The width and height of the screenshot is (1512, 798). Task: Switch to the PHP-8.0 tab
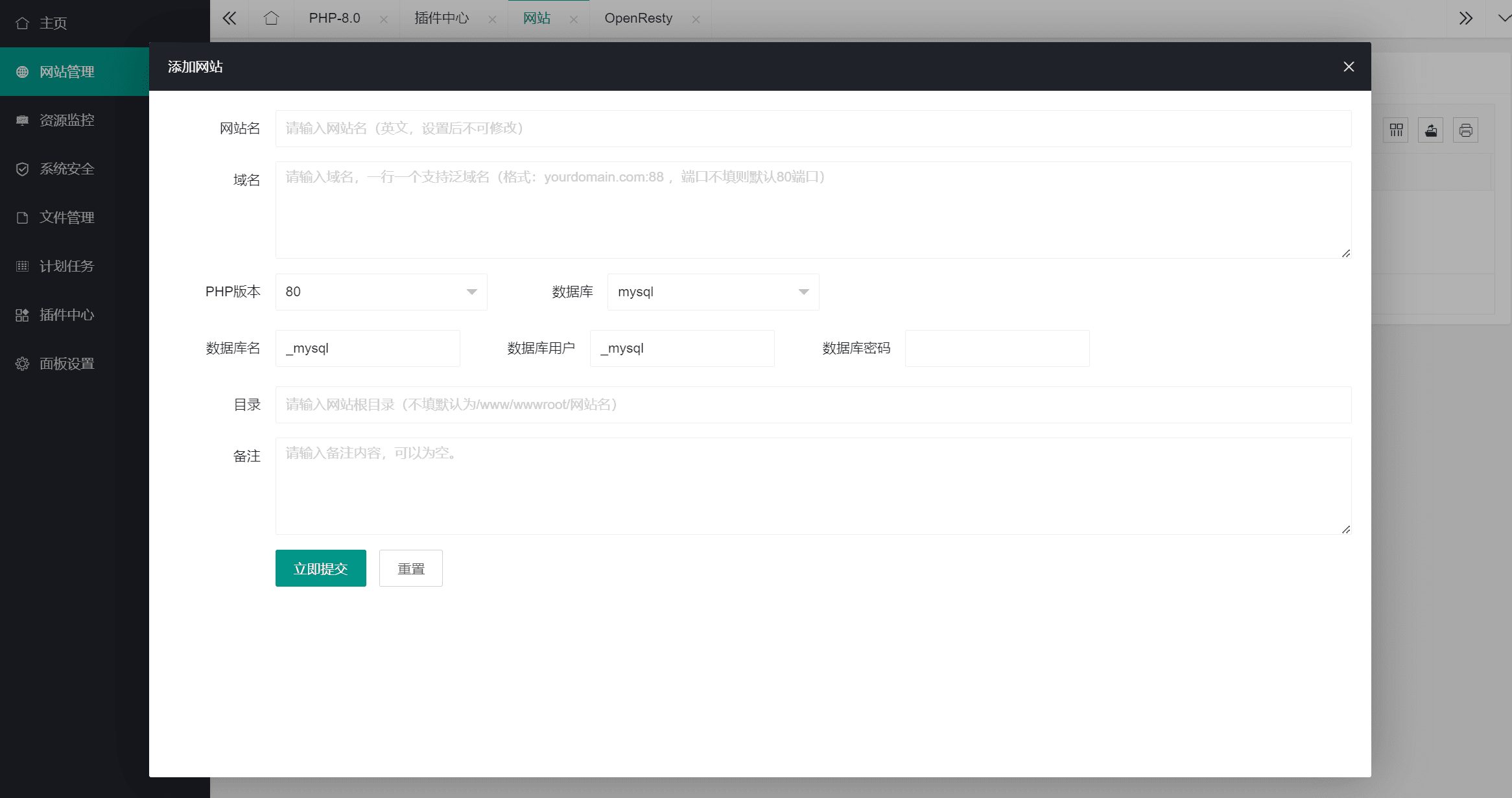[x=333, y=18]
